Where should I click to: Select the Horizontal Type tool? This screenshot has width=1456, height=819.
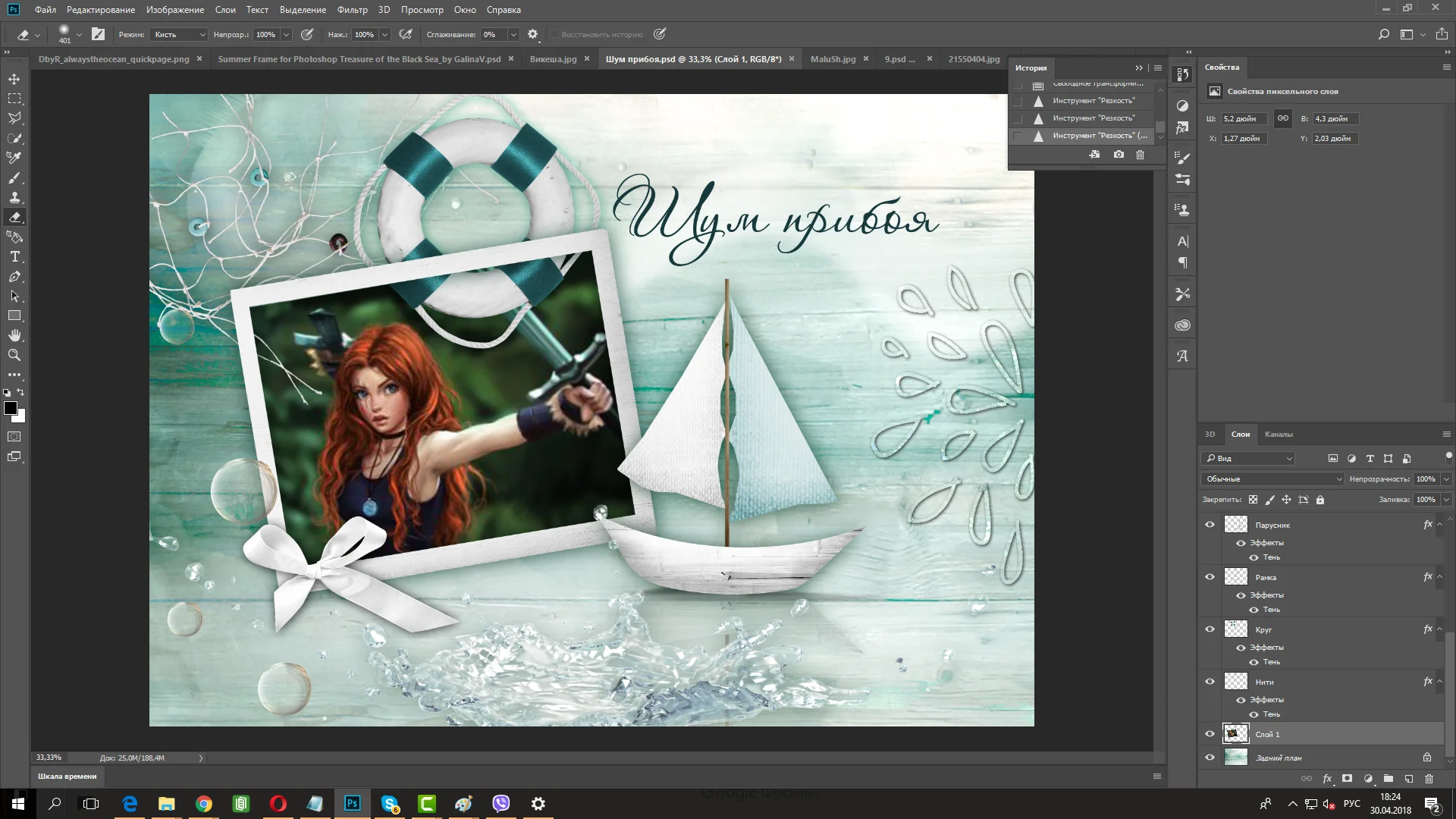pyautogui.click(x=14, y=257)
